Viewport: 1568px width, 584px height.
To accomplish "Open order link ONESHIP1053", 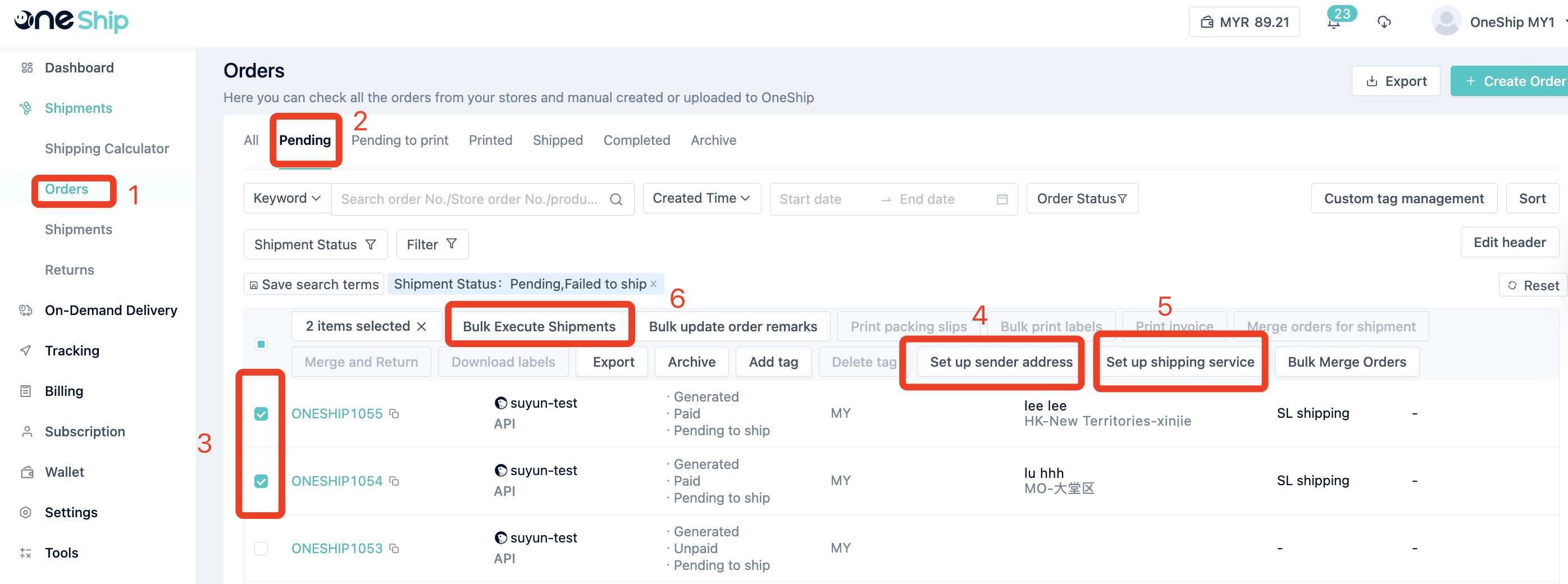I will (336, 549).
